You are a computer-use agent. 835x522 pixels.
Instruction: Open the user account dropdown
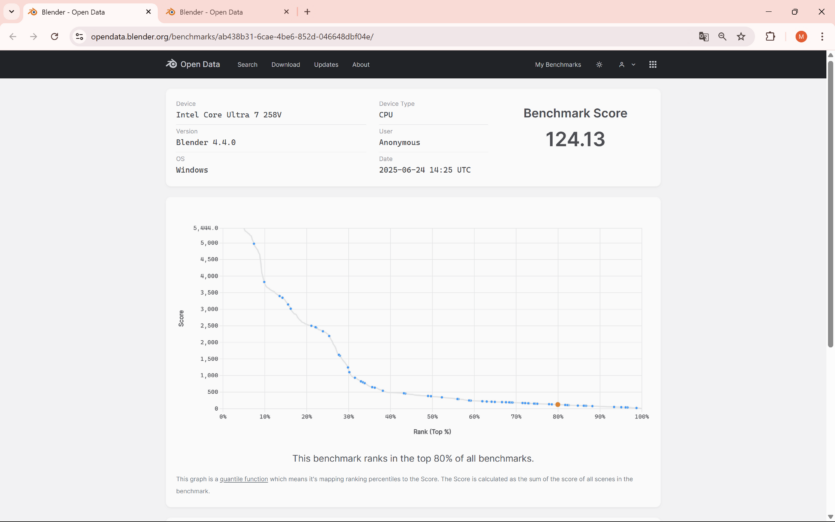tap(627, 64)
